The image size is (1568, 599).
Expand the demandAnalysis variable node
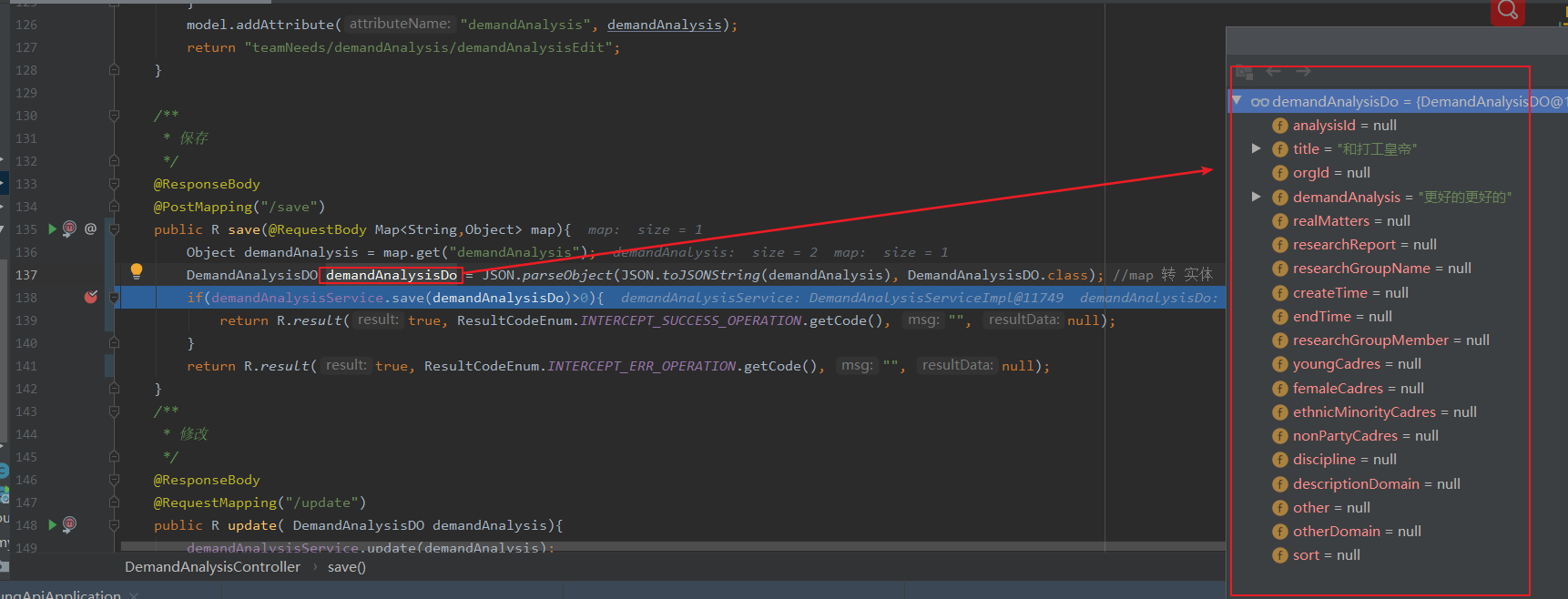click(1257, 197)
